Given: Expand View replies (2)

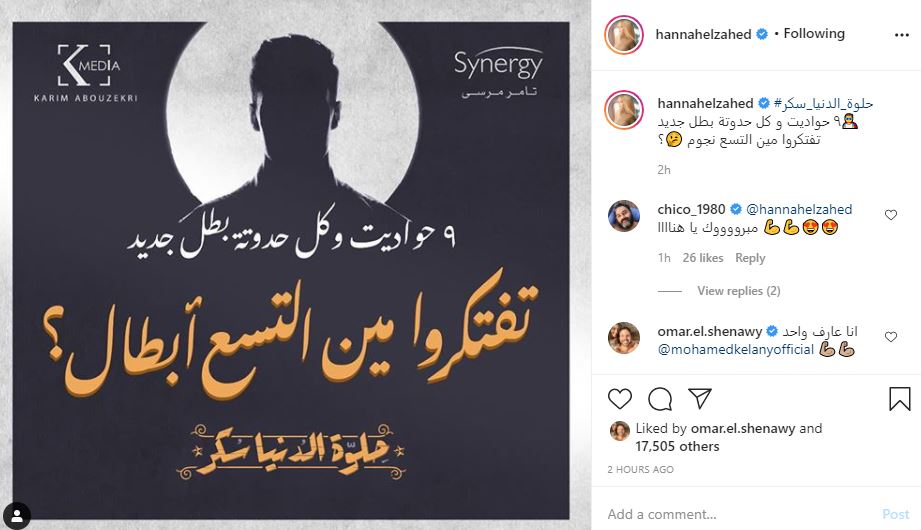Looking at the screenshot, I should [x=738, y=291].
